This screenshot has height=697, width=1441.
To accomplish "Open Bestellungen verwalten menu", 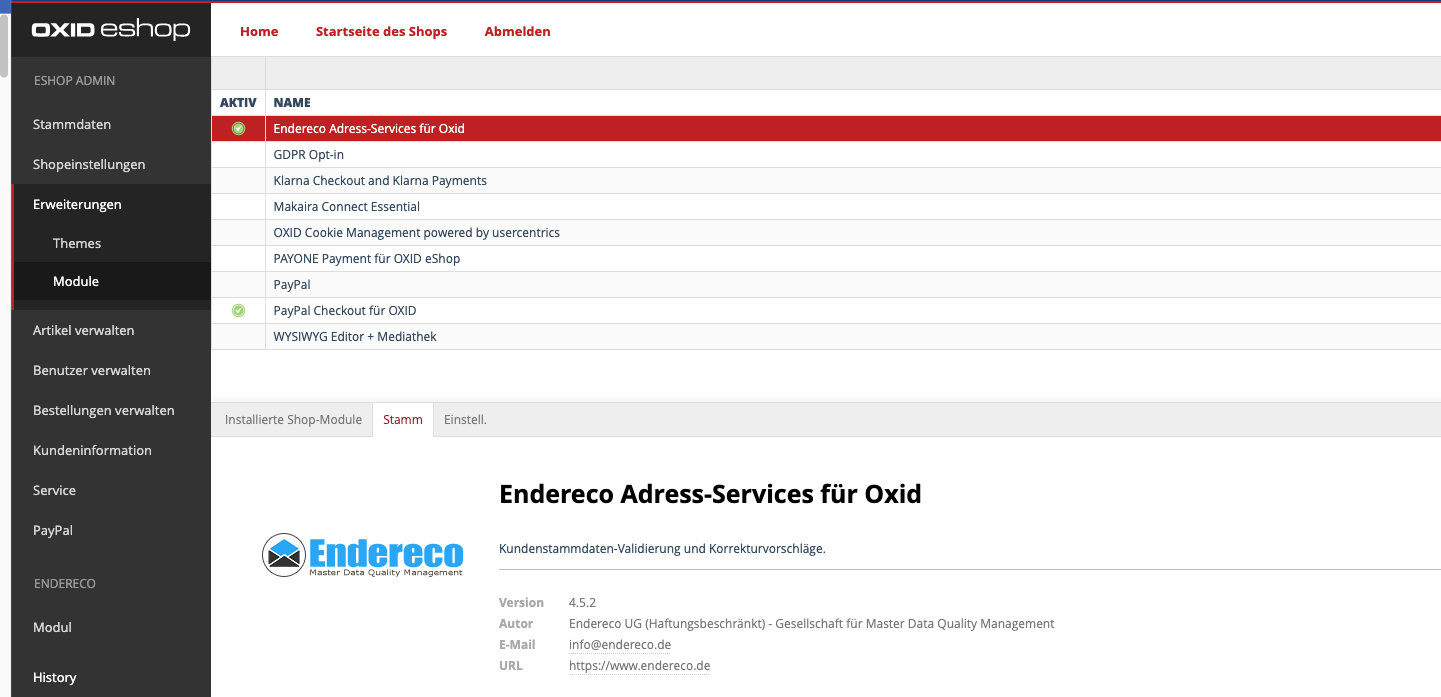I will pyautogui.click(x=103, y=410).
